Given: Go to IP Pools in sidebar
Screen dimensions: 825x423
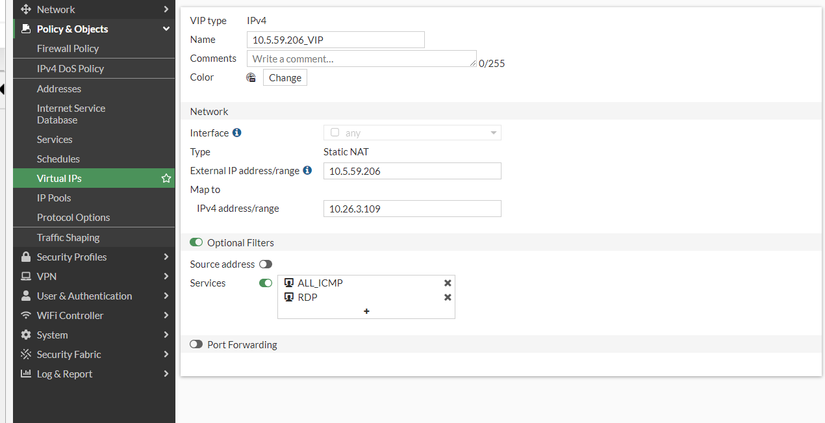Looking at the screenshot, I should pyautogui.click(x=54, y=198).
